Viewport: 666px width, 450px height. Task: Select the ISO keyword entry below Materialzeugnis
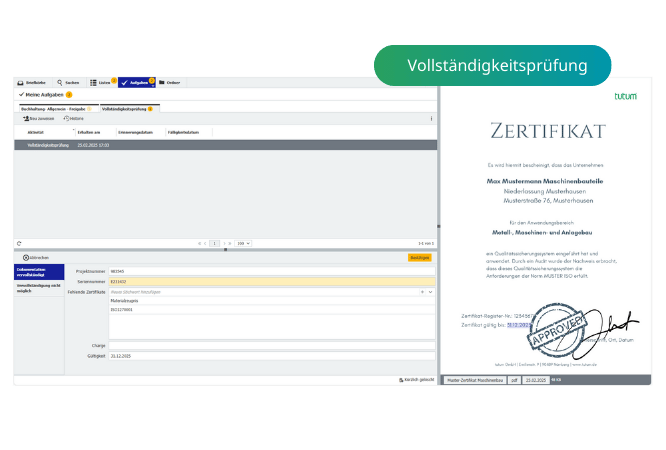[x=272, y=310]
